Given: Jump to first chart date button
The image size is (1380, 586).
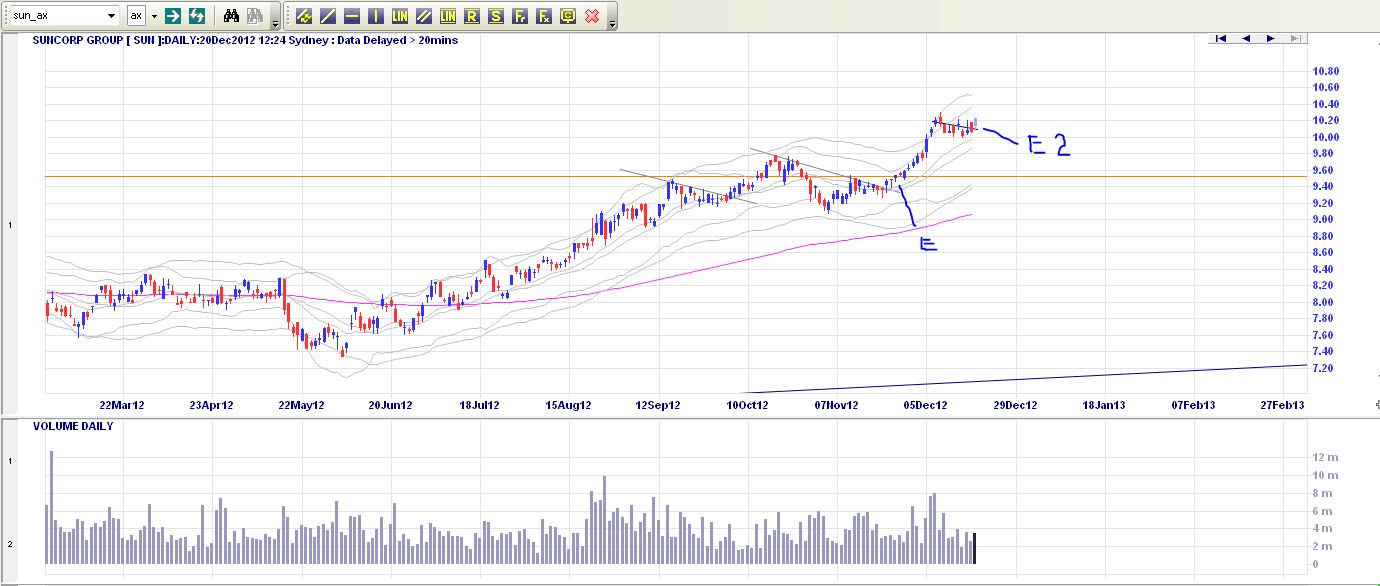Looking at the screenshot, I should pos(1221,38).
